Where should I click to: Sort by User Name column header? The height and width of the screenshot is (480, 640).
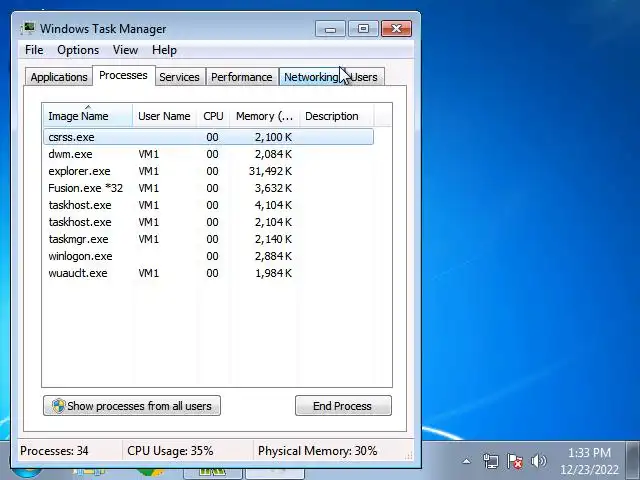tap(164, 116)
